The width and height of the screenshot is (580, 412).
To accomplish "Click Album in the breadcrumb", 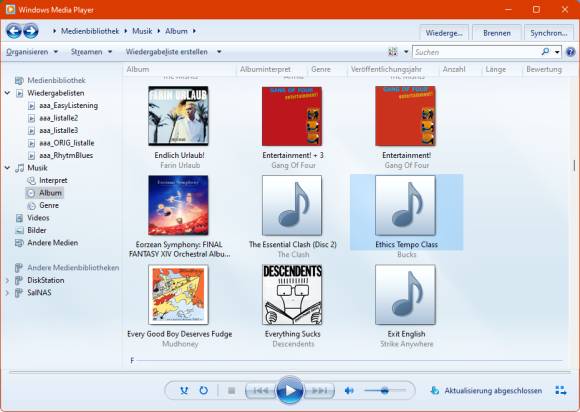I will coord(176,31).
